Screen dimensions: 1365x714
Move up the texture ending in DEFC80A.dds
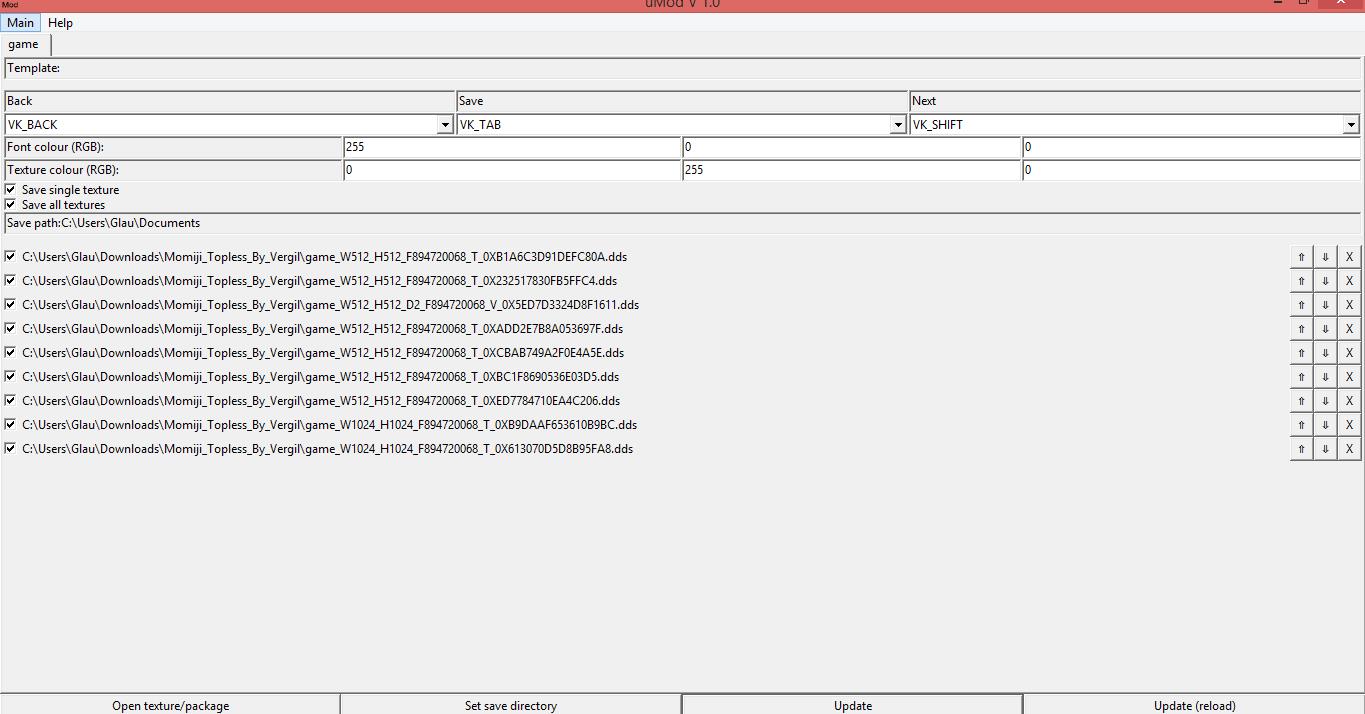click(1301, 257)
